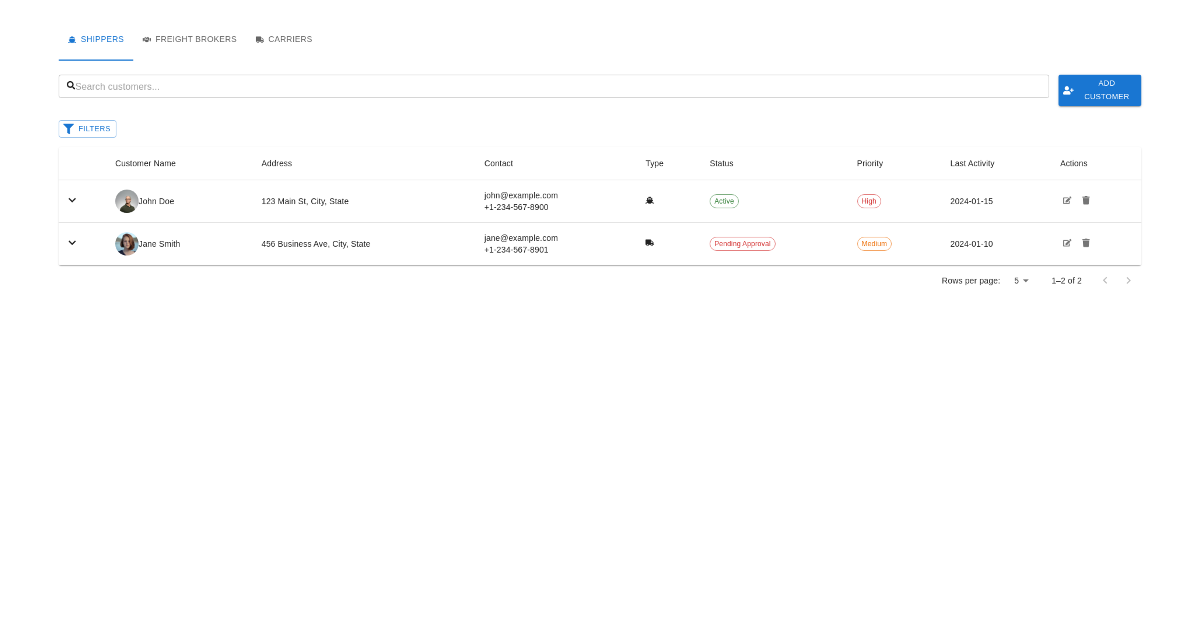1200x630 pixels.
Task: Expand Jane Smith's row details
Action: 72,243
